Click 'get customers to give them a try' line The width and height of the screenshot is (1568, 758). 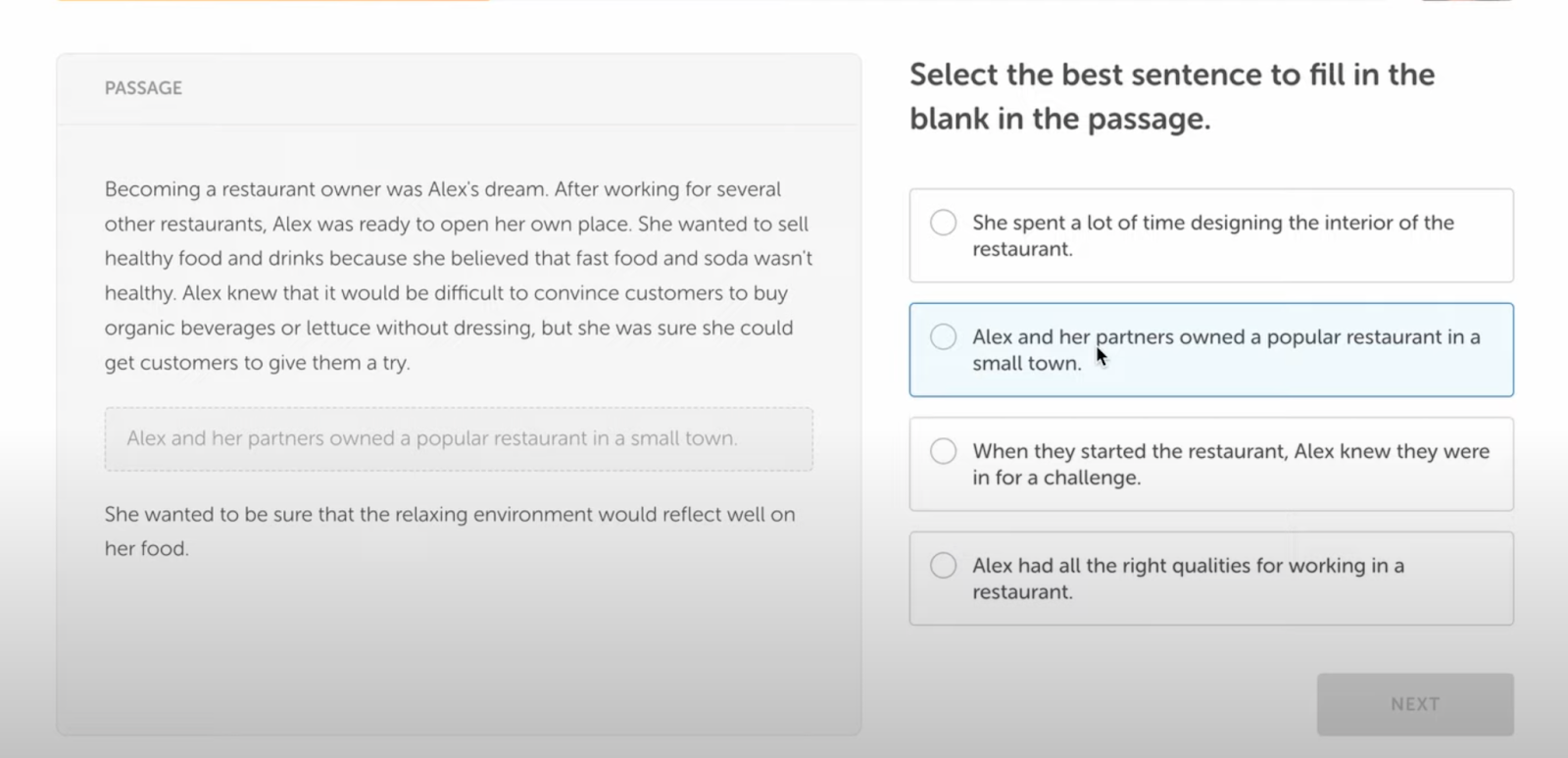point(257,363)
